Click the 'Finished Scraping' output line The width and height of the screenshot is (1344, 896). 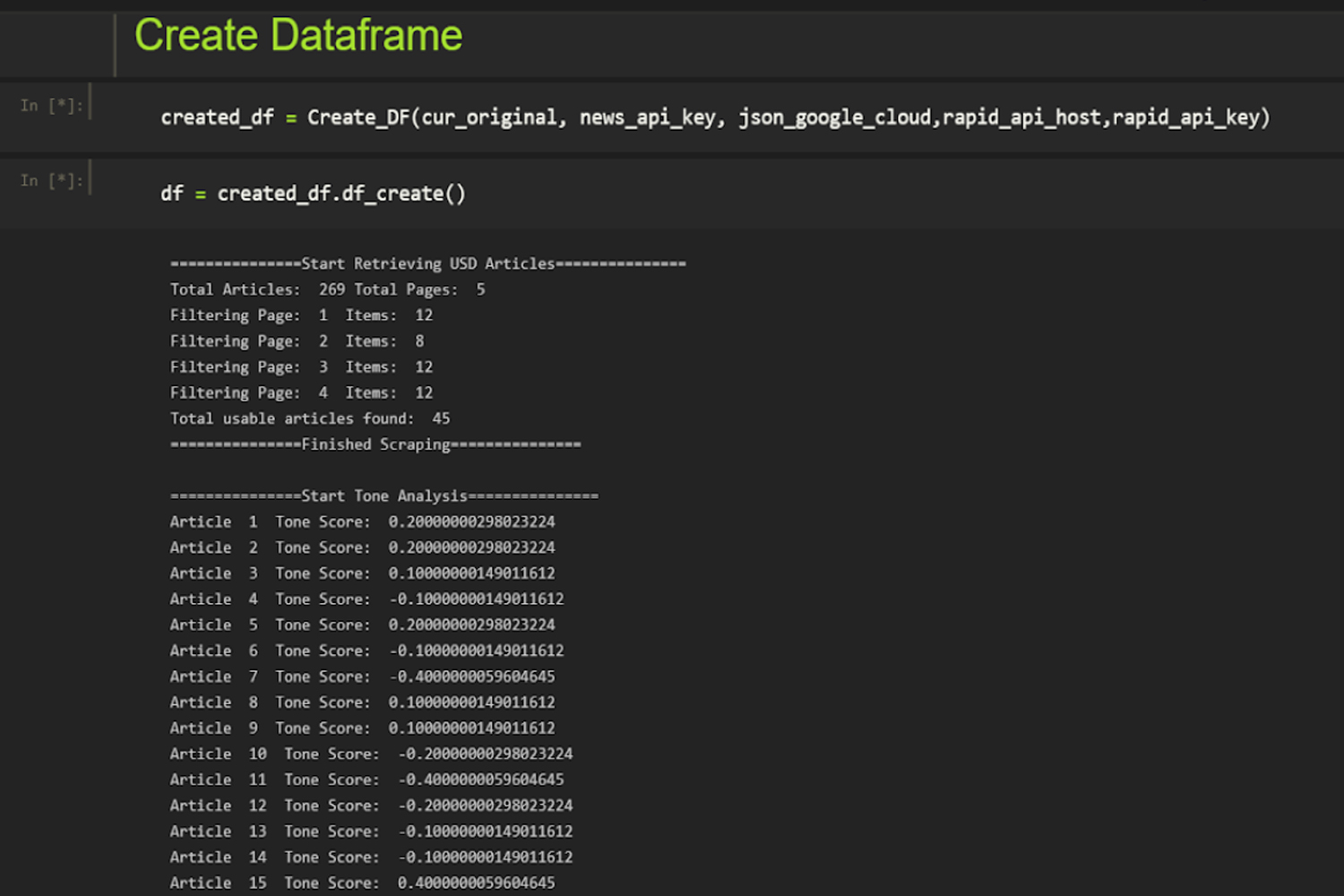[x=375, y=444]
